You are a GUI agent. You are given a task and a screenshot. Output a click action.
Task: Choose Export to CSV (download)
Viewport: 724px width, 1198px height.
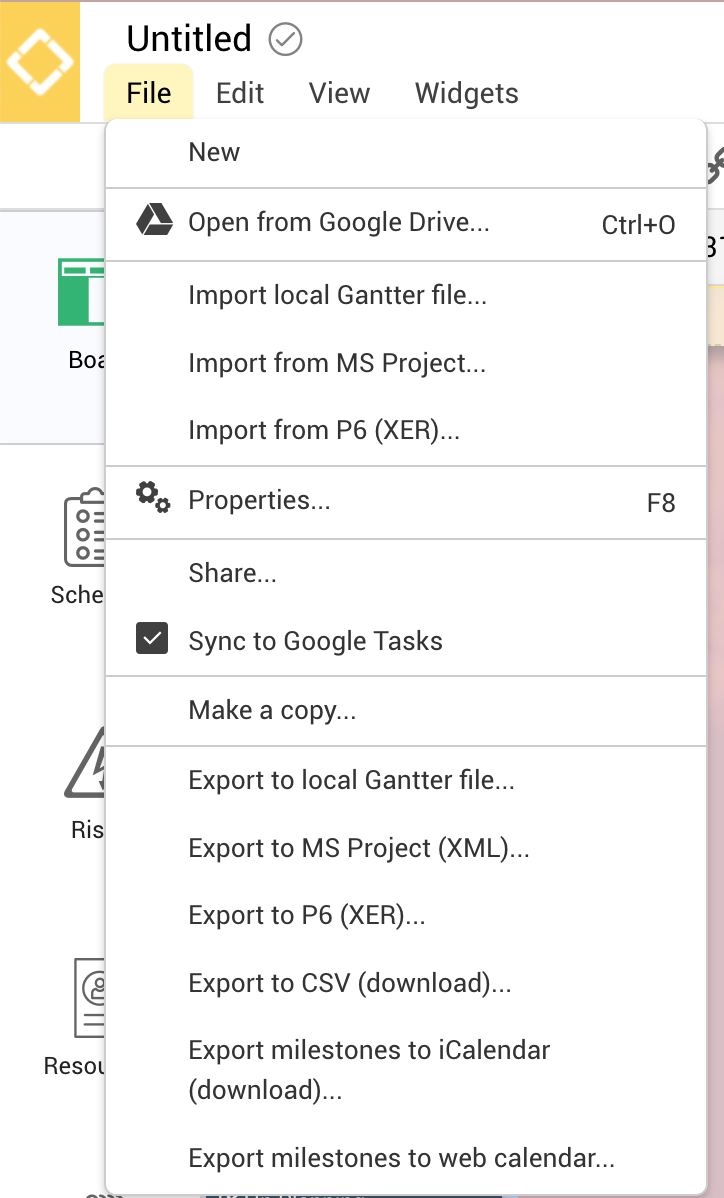(406, 983)
